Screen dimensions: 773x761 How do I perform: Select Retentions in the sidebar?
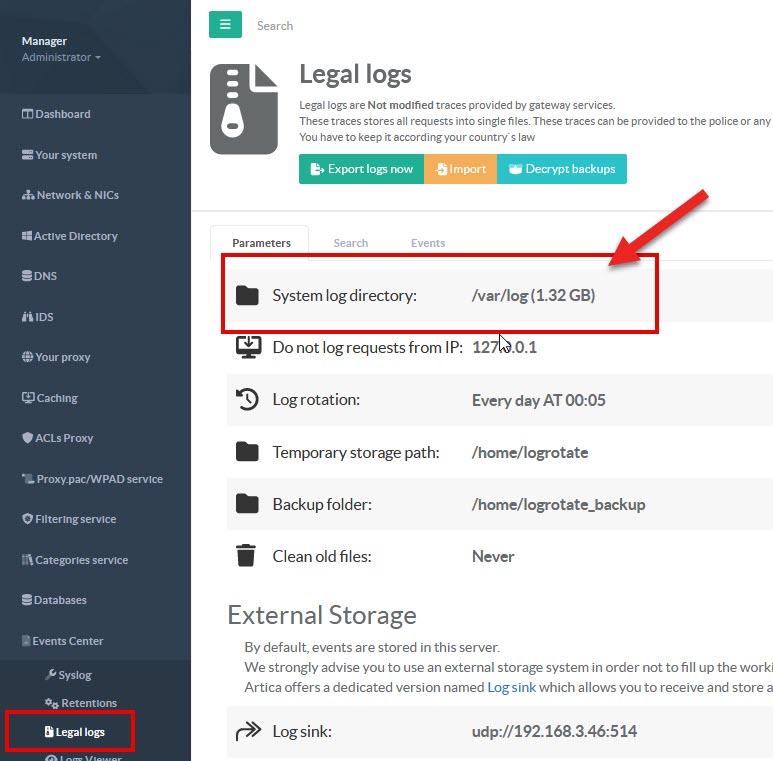(88, 703)
